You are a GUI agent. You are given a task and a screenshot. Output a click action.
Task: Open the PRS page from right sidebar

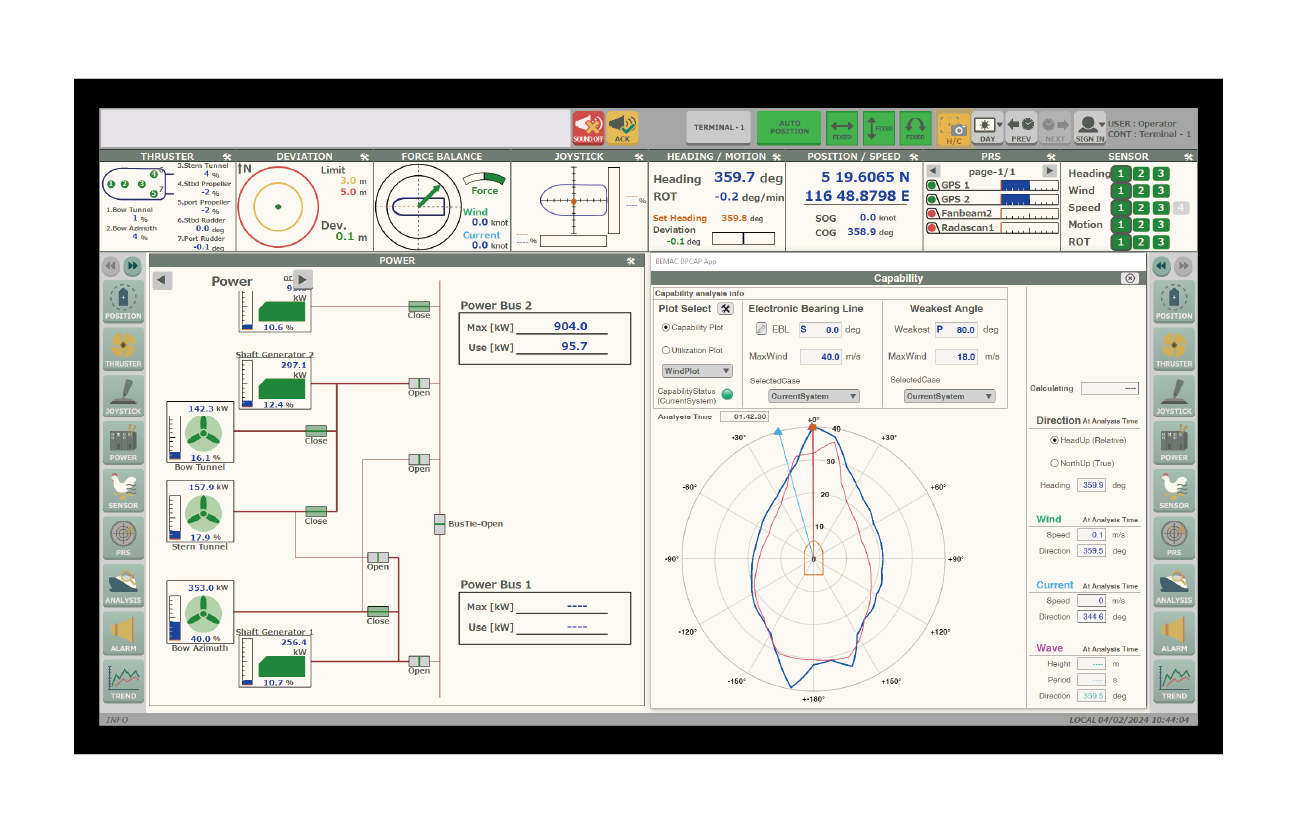[x=1174, y=538]
